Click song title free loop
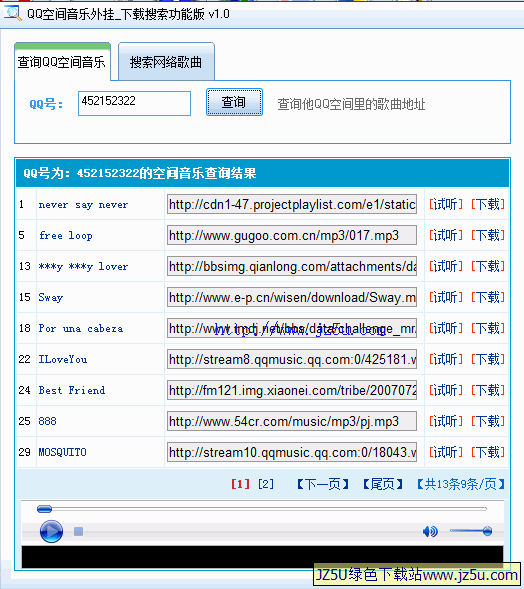524x589 pixels. pos(65,236)
